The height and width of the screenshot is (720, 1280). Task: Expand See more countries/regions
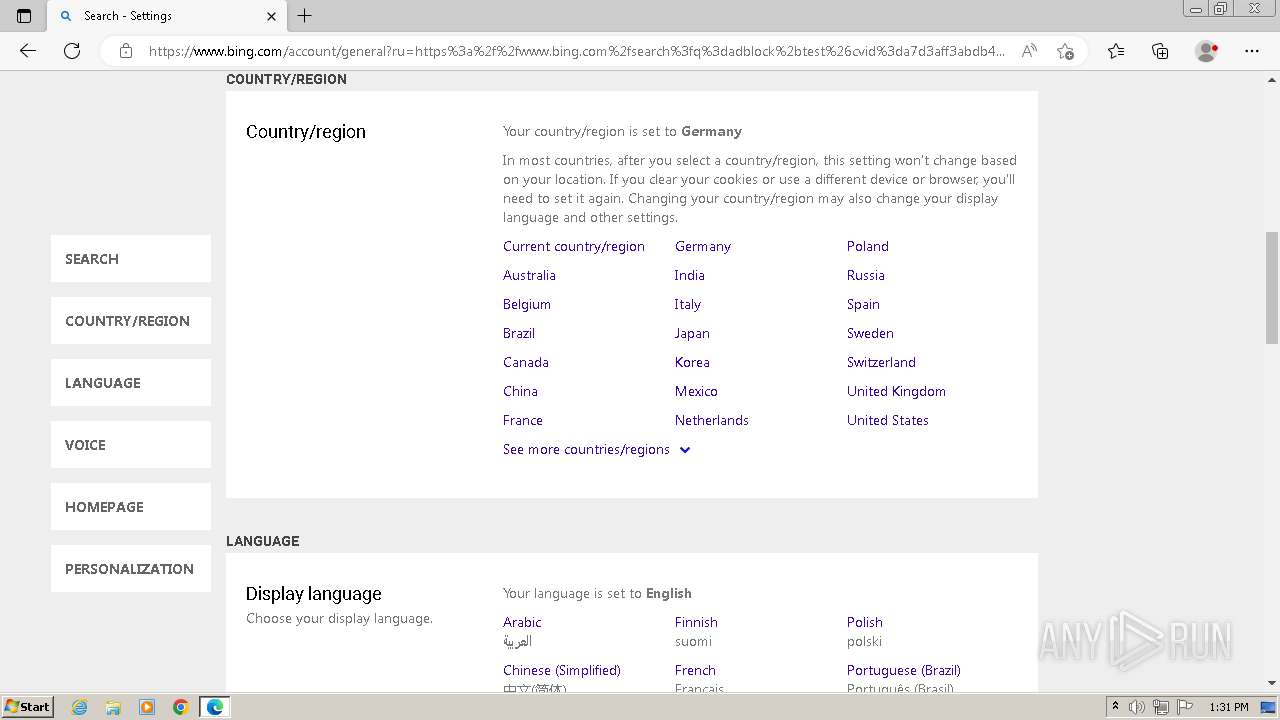pos(597,450)
